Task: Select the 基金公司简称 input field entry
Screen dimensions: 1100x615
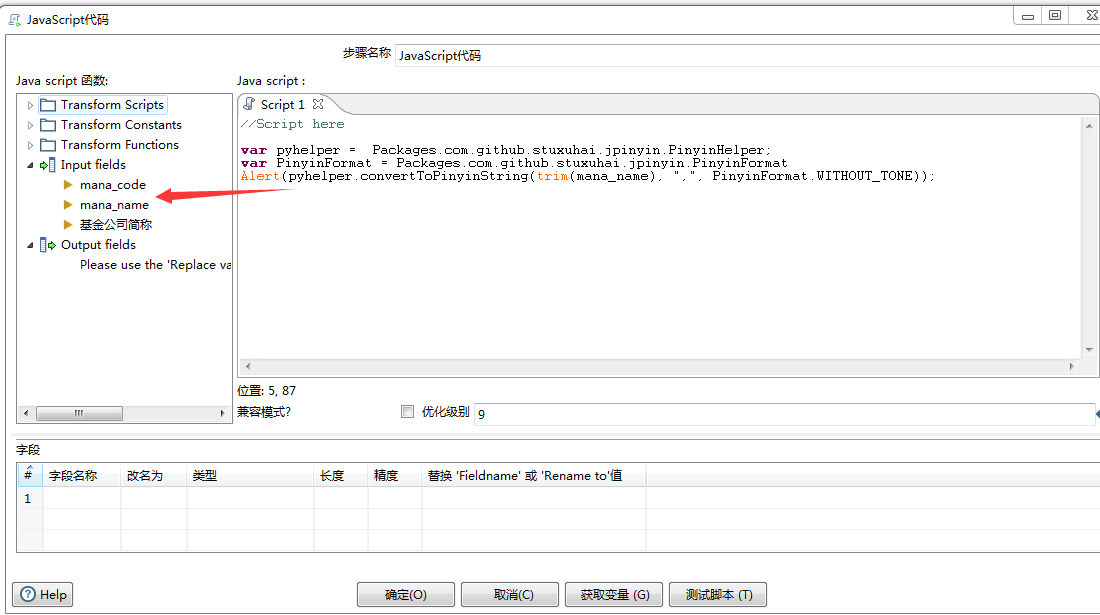Action: point(113,224)
